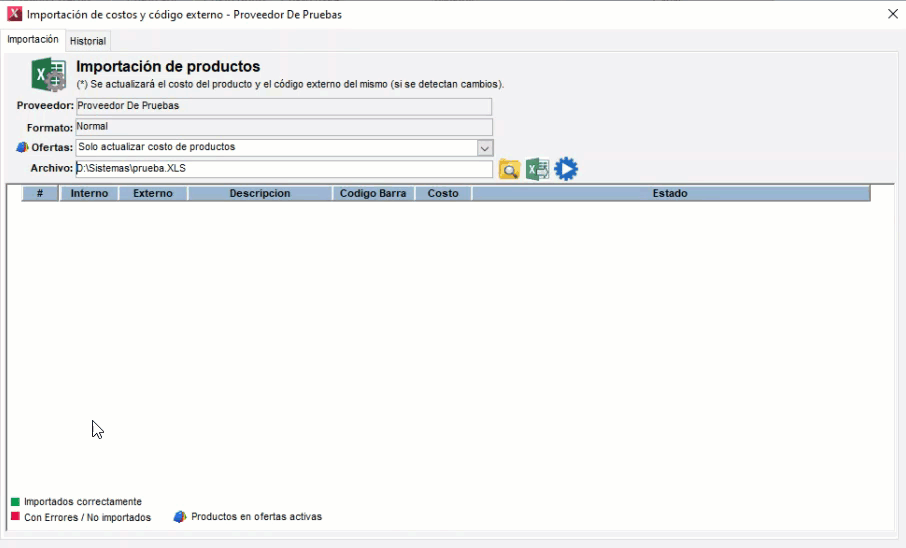Click the Productos en ofertas activas legend icon
The height and width of the screenshot is (548, 906).
[x=180, y=517]
